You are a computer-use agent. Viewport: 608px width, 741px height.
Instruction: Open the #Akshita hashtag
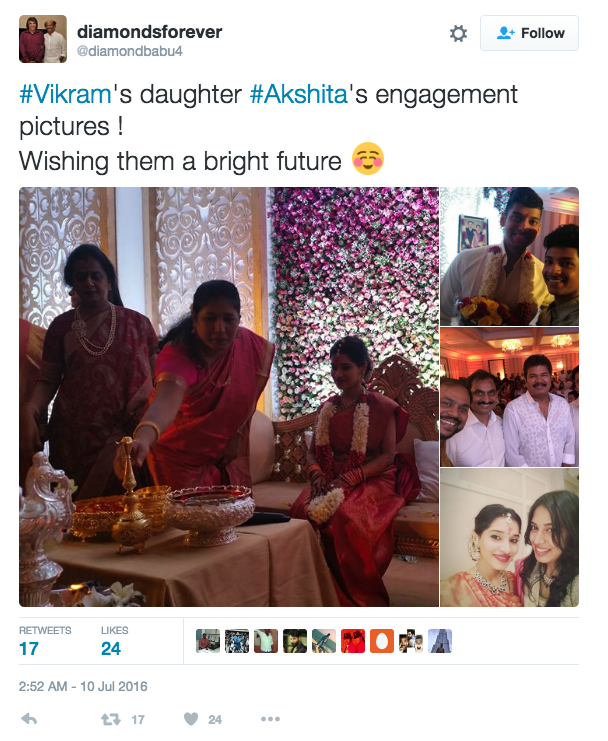coord(299,94)
